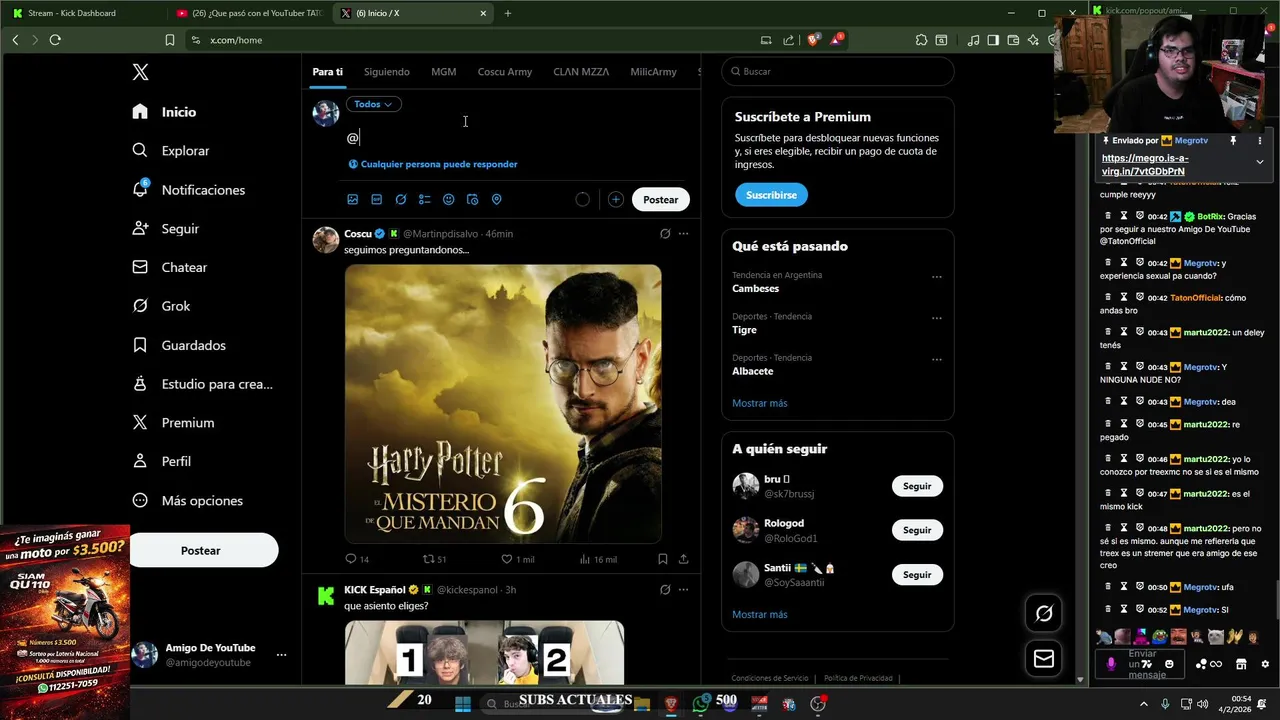Image resolution: width=1280 pixels, height=720 pixels.
Task: Add image media to the post
Action: [x=353, y=200]
